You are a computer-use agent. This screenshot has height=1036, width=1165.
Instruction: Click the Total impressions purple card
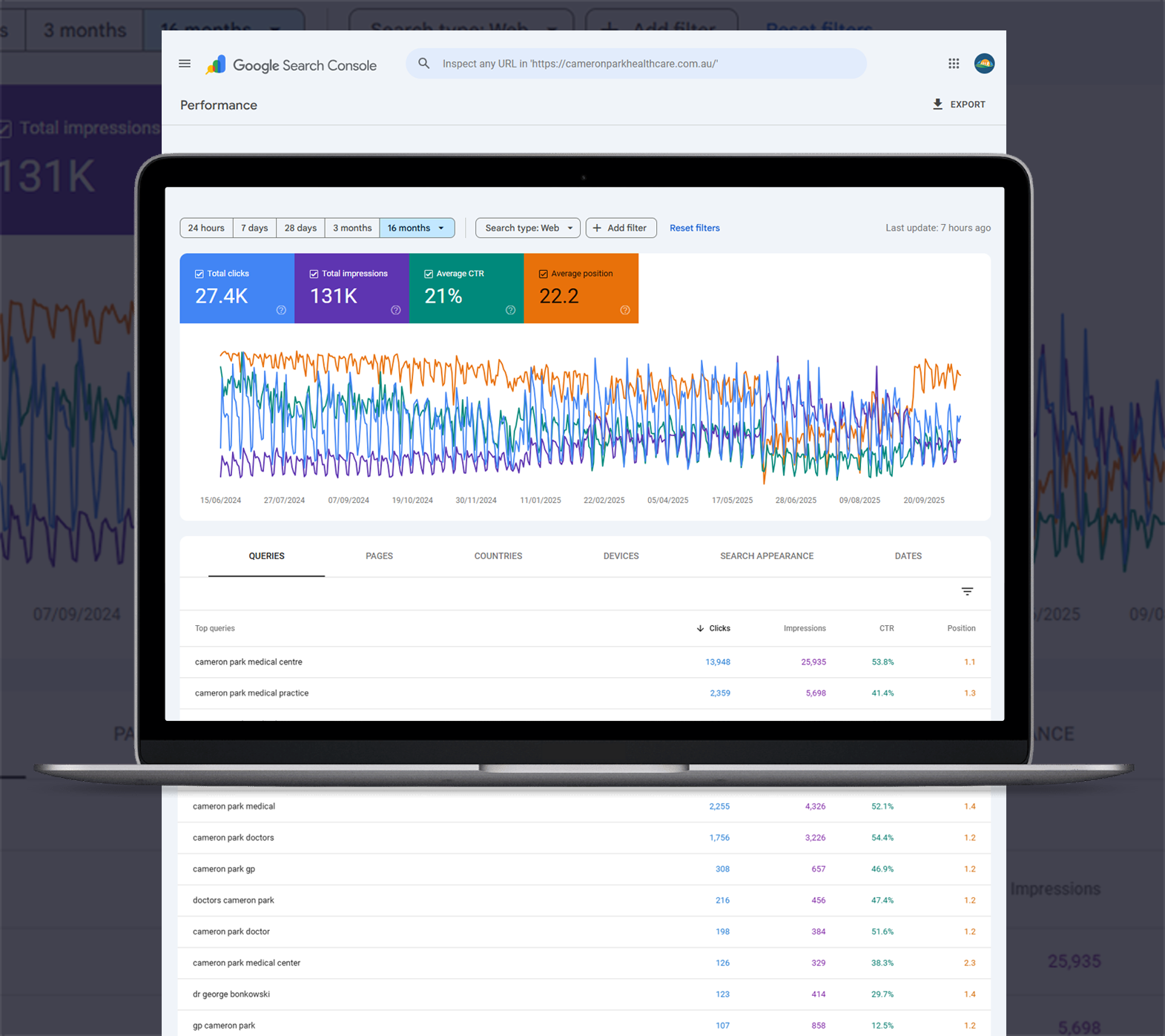[x=352, y=288]
